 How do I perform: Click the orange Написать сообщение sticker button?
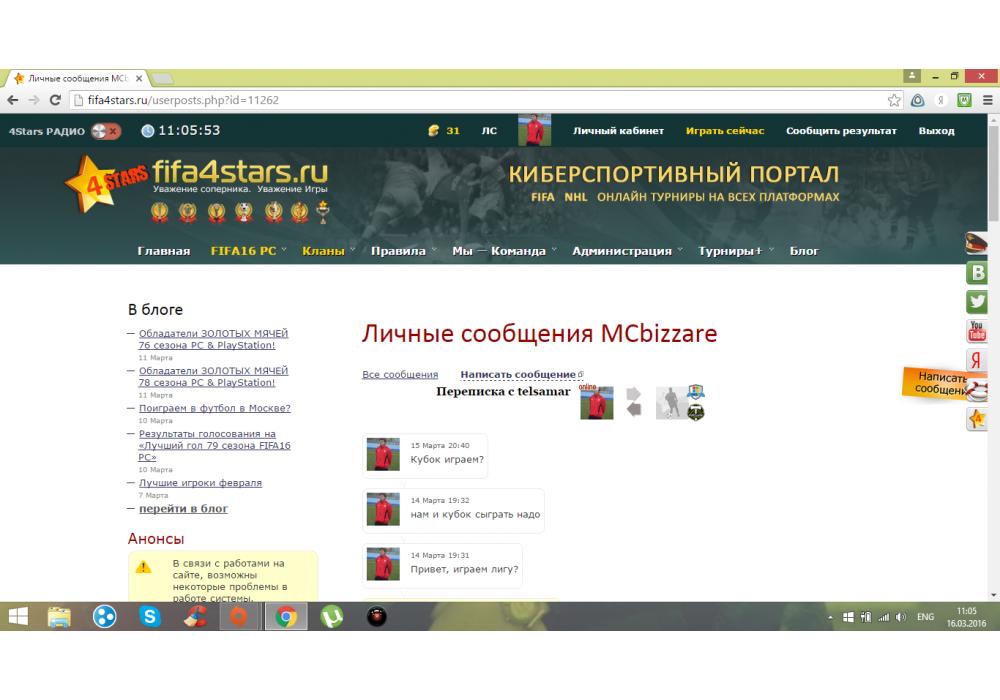(x=935, y=383)
